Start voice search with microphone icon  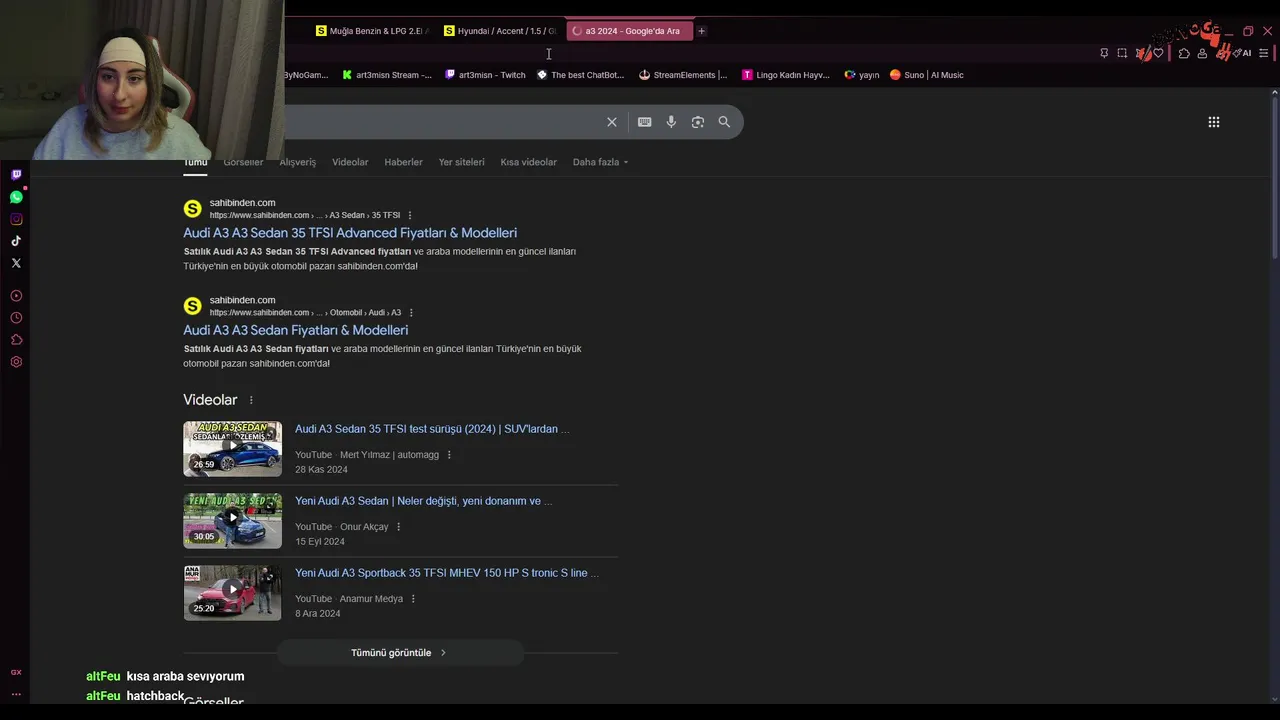[x=671, y=122]
